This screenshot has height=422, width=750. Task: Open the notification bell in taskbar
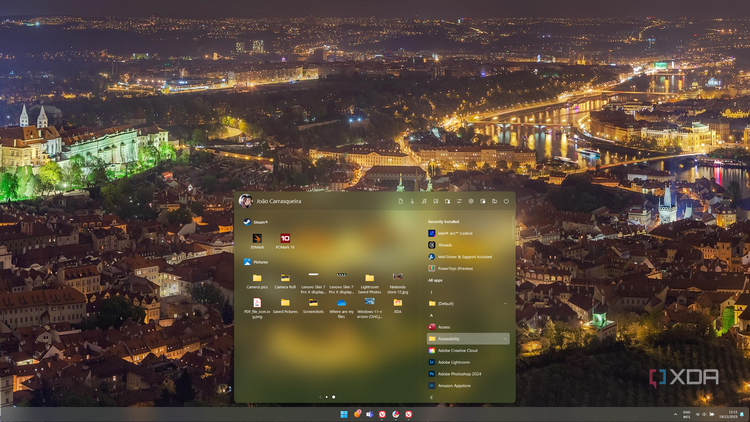tap(743, 414)
